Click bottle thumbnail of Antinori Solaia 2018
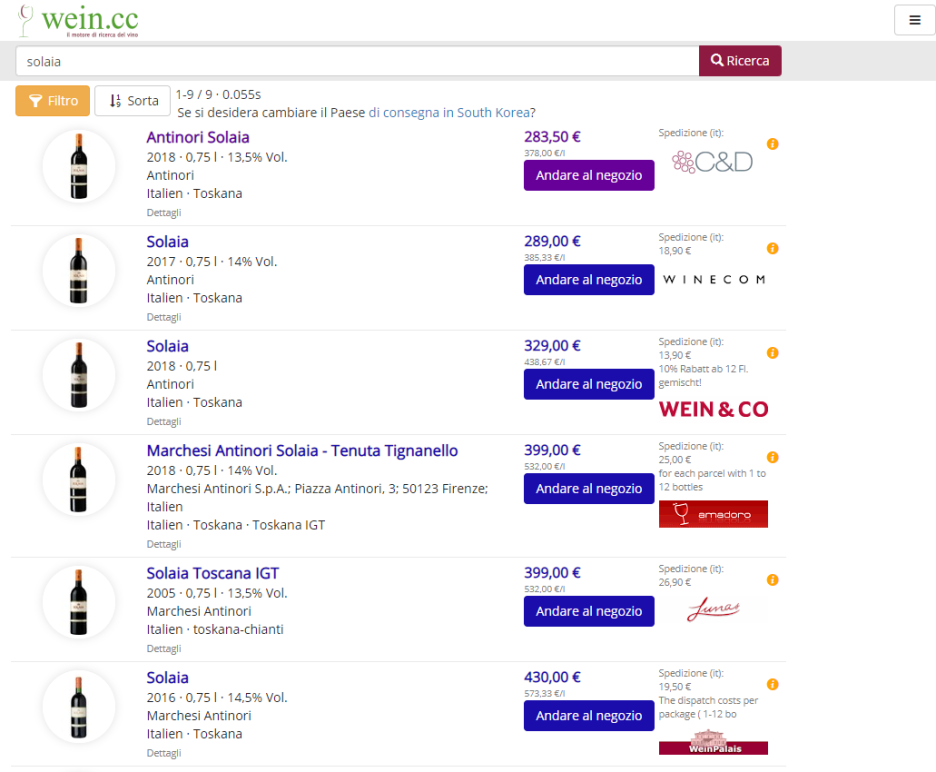Viewport: 936px width, 772px height. tap(79, 166)
